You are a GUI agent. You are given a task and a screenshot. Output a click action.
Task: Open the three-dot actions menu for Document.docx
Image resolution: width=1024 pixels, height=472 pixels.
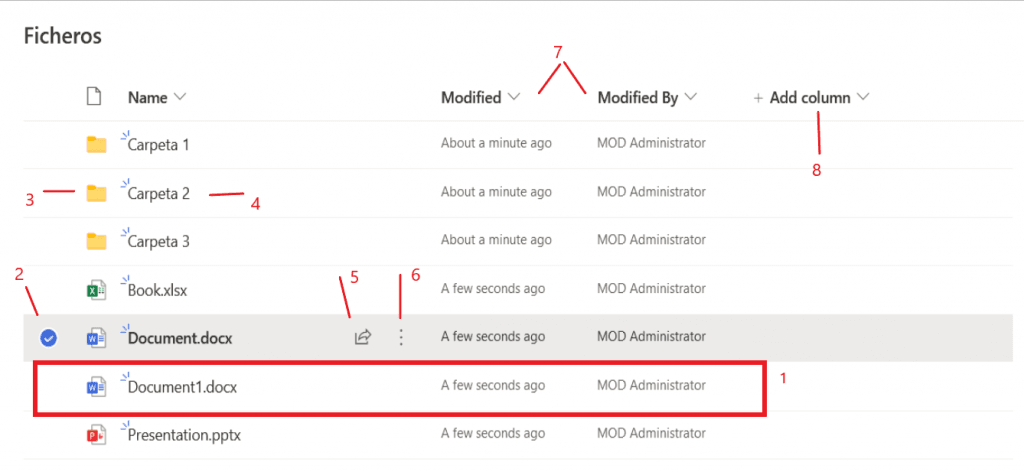point(401,337)
